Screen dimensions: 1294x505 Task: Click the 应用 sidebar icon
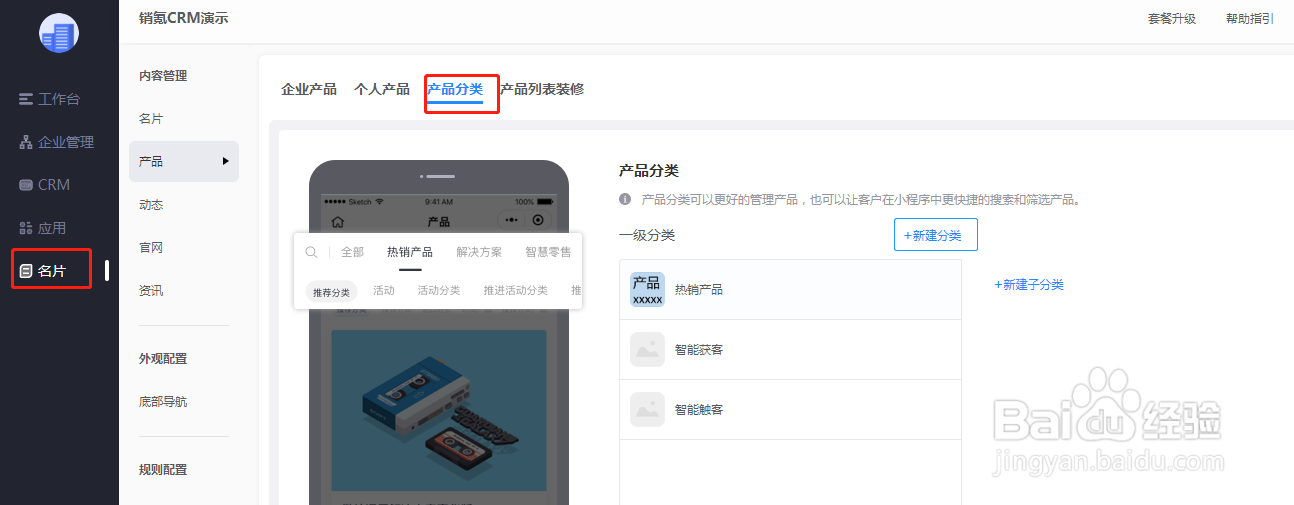click(x=26, y=228)
